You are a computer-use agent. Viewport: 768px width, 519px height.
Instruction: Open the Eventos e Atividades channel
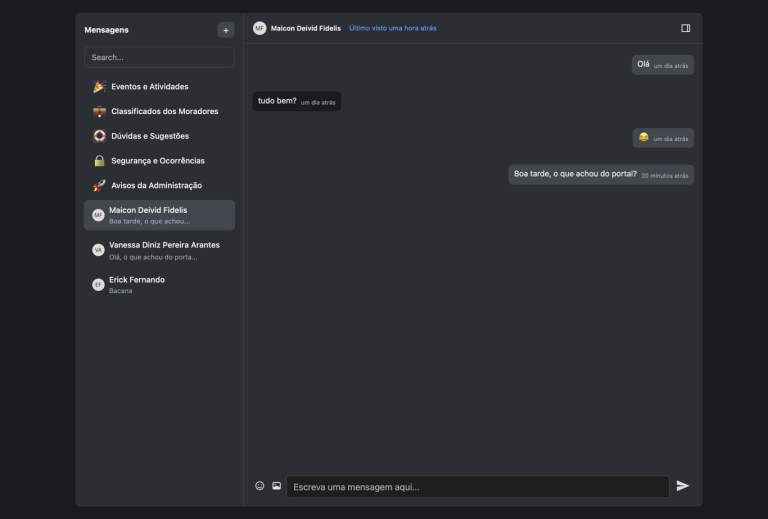click(150, 87)
